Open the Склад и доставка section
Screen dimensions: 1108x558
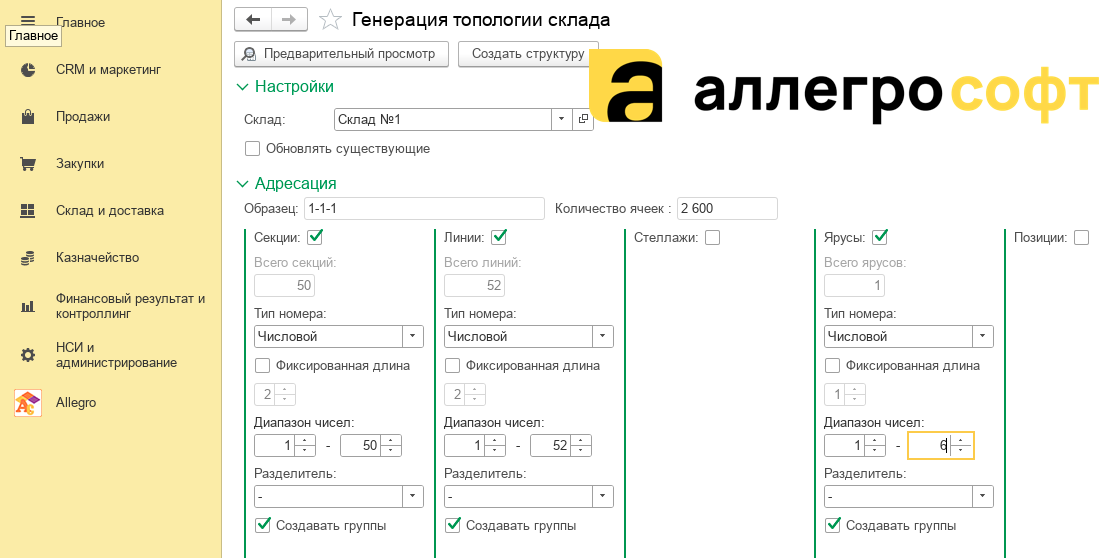pos(110,210)
